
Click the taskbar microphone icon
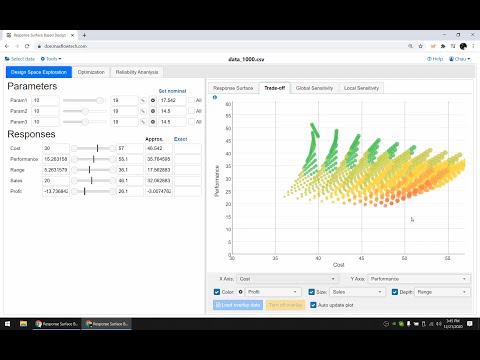[409, 324]
